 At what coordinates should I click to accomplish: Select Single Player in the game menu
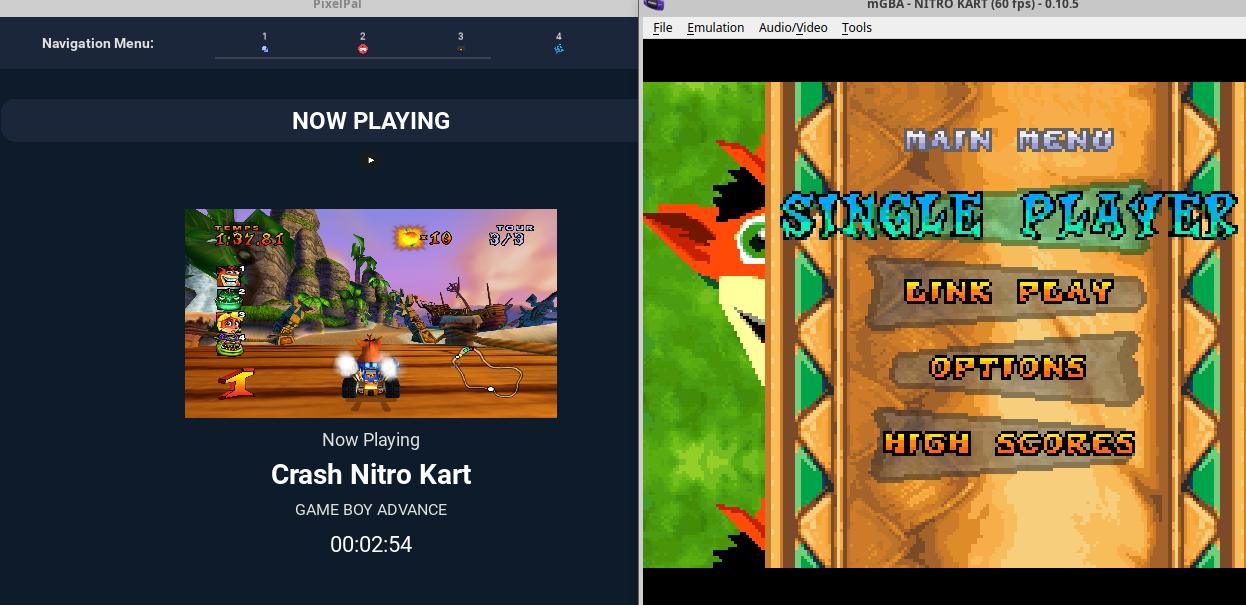pos(1010,217)
